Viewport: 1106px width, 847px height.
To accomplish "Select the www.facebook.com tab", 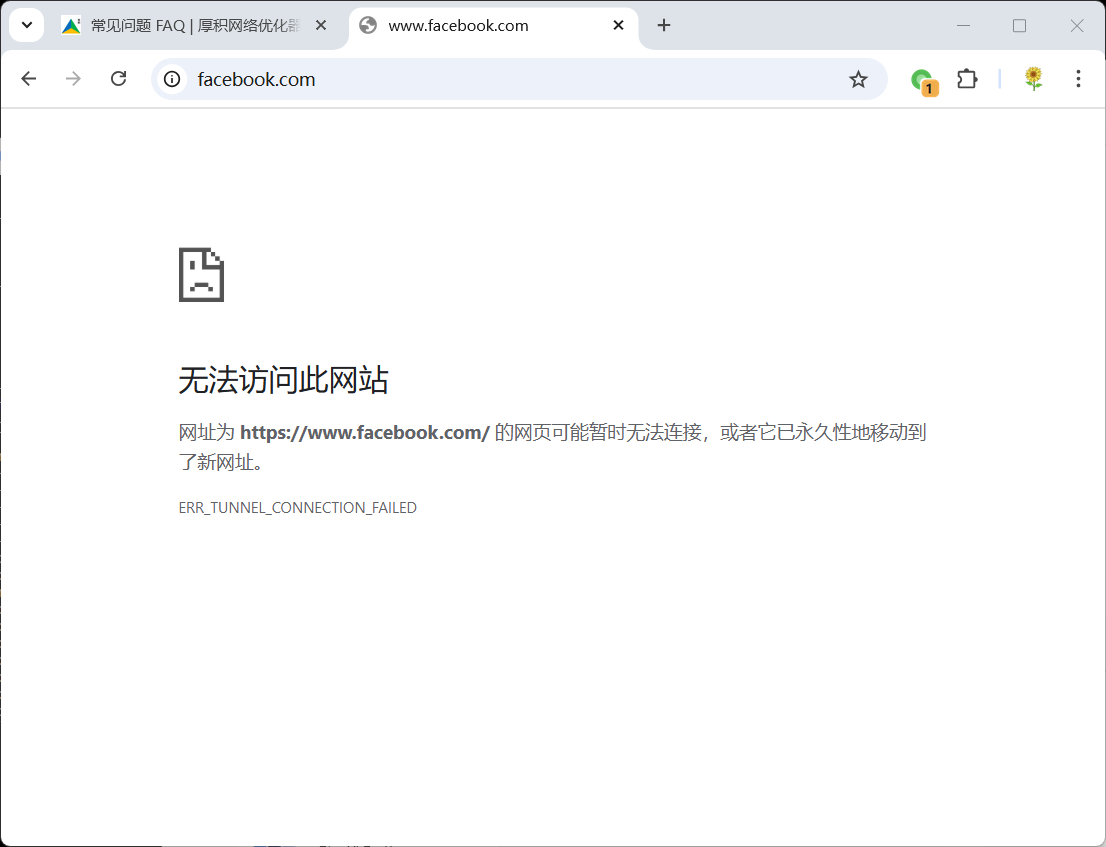I will click(470, 26).
